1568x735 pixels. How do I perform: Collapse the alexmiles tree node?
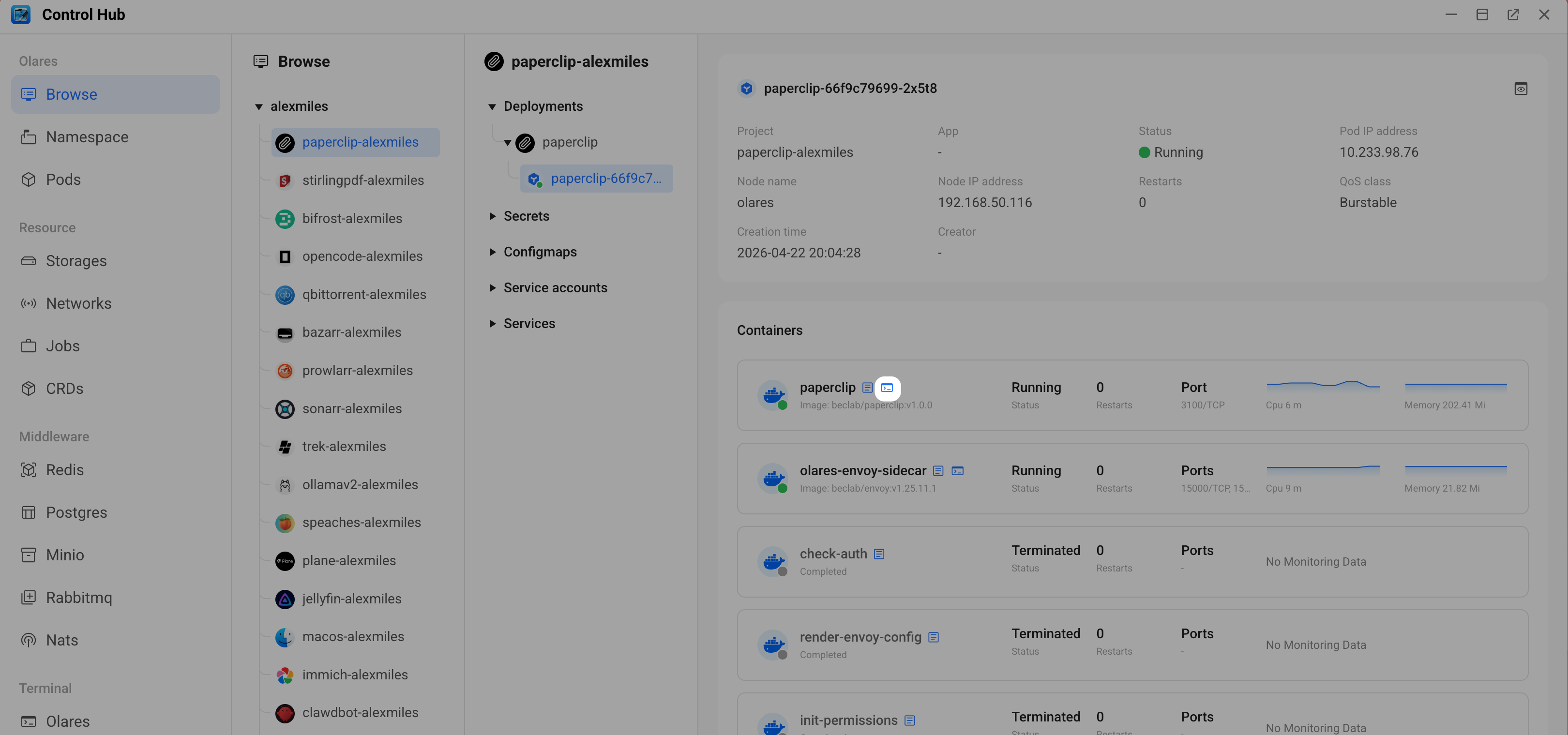259,107
